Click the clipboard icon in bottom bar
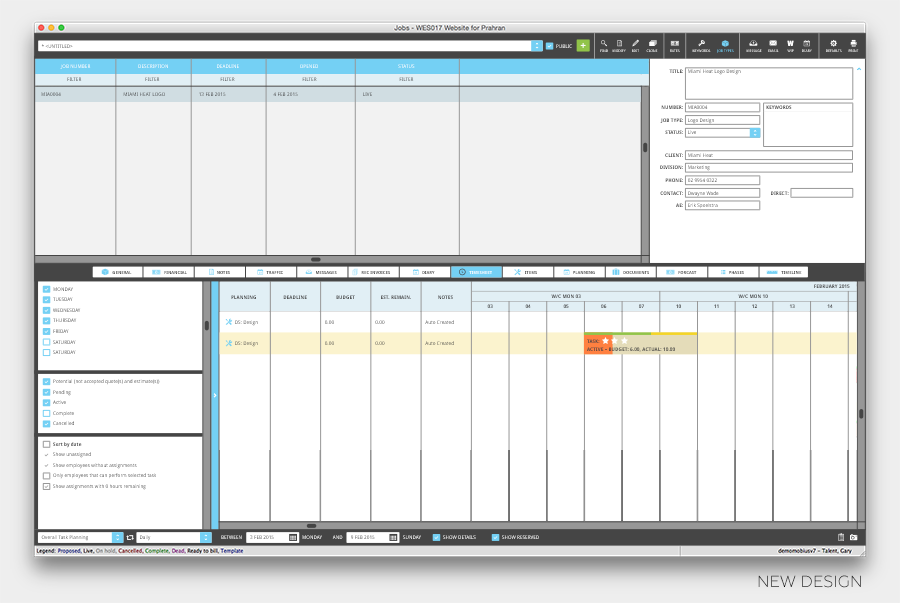900x603 pixels. click(x=841, y=538)
